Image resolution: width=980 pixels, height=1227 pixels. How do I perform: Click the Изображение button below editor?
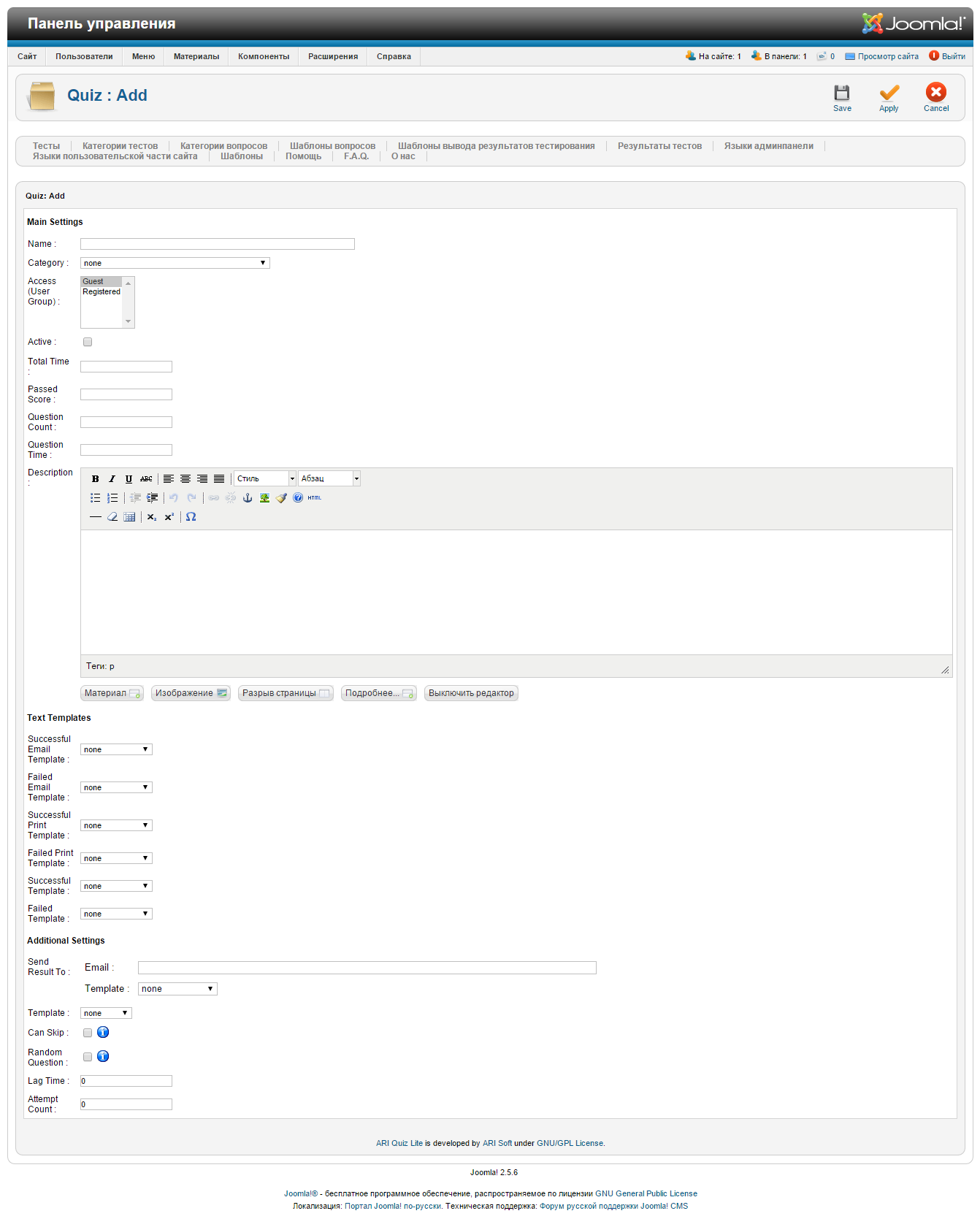191,693
